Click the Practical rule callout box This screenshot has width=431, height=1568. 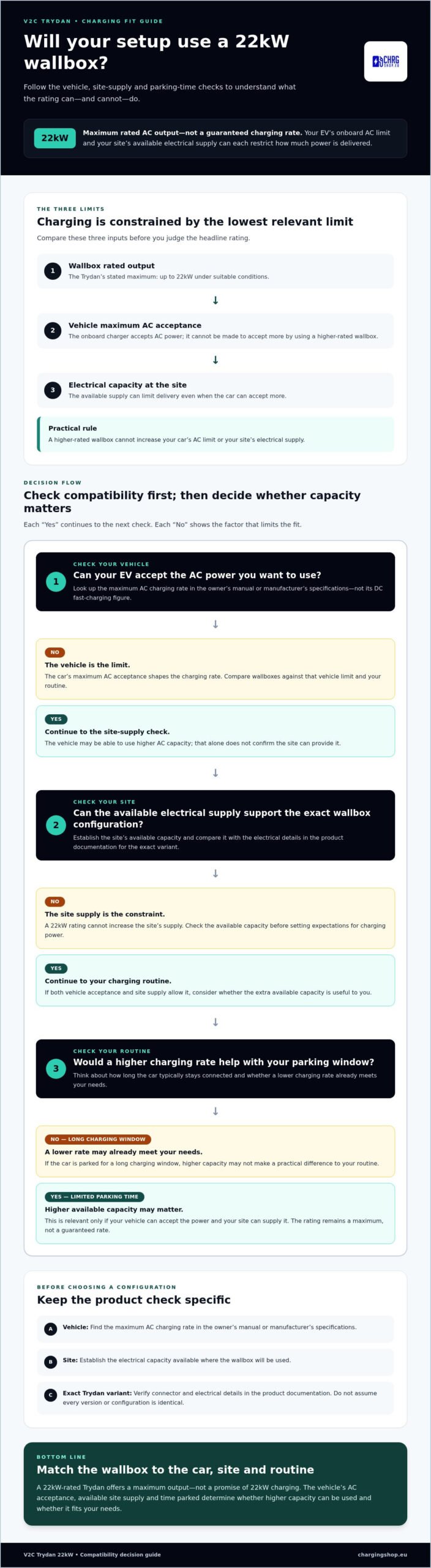(x=215, y=434)
